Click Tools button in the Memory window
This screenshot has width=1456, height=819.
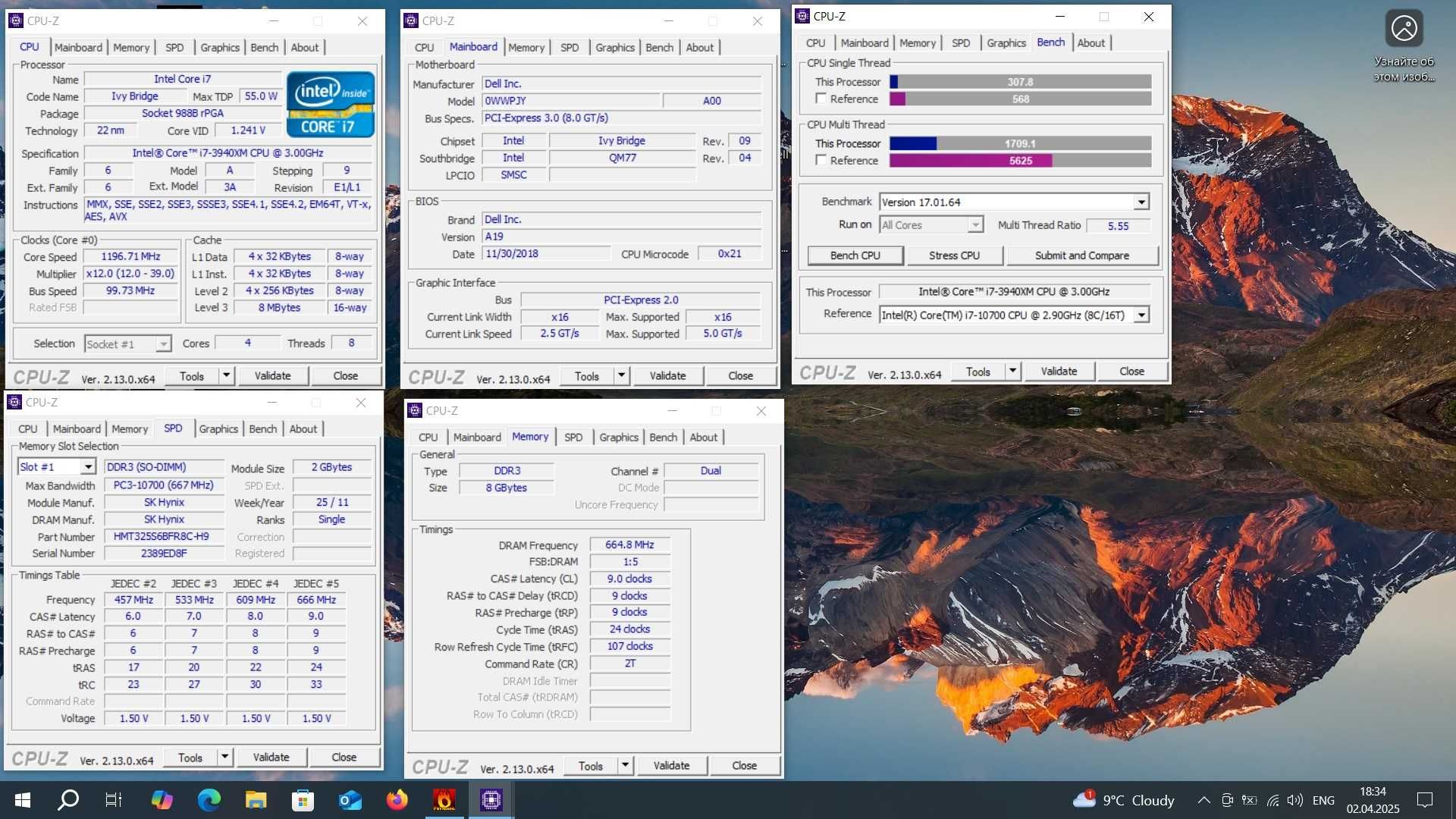click(x=590, y=766)
